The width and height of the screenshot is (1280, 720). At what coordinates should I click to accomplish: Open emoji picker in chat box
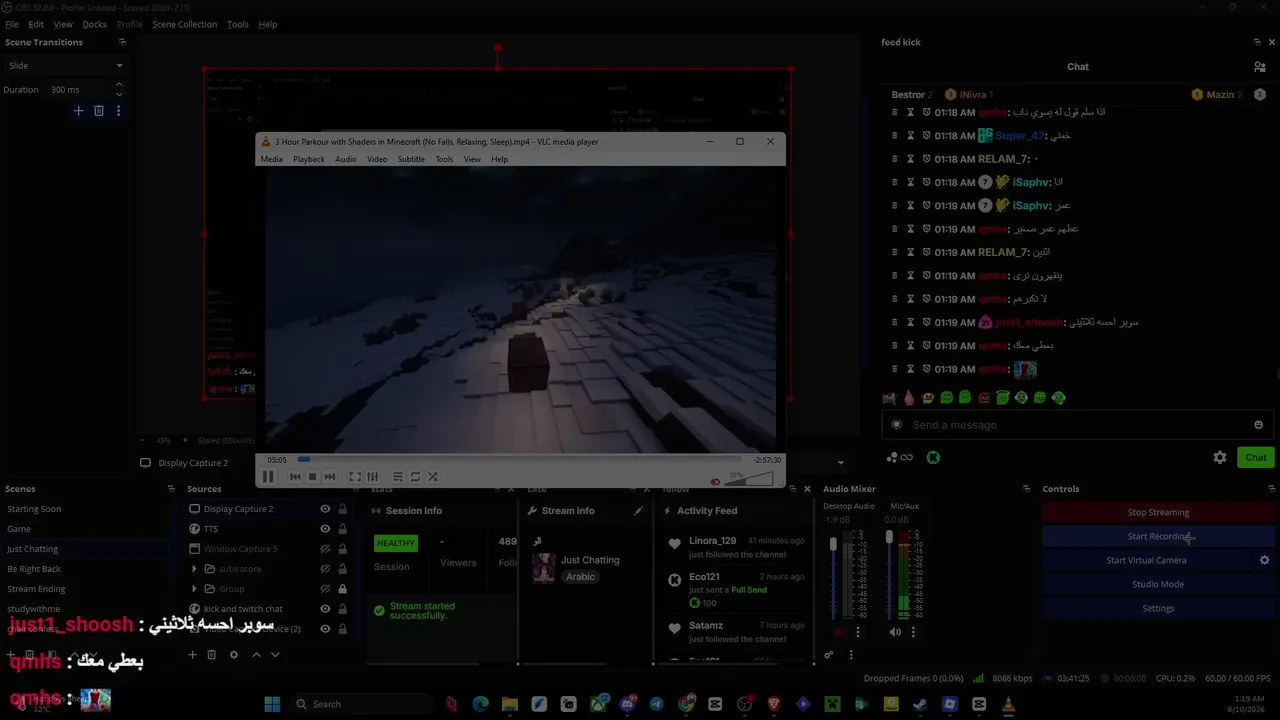click(1258, 425)
